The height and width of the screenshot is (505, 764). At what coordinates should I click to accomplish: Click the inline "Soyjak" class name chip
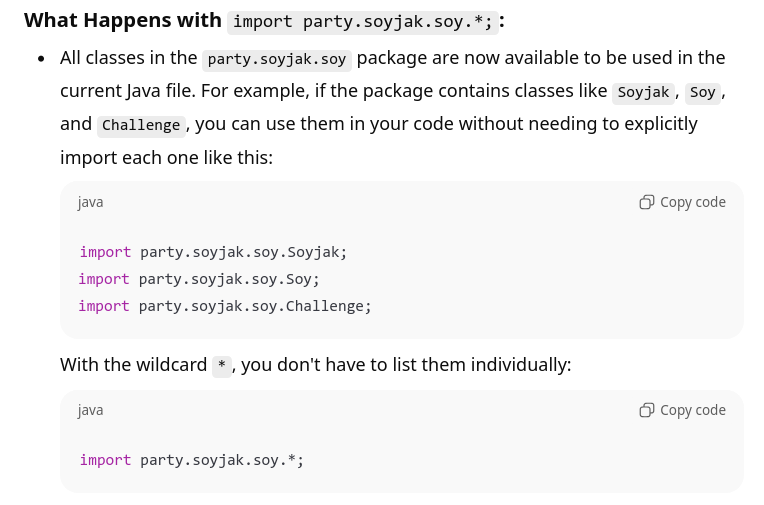[643, 92]
